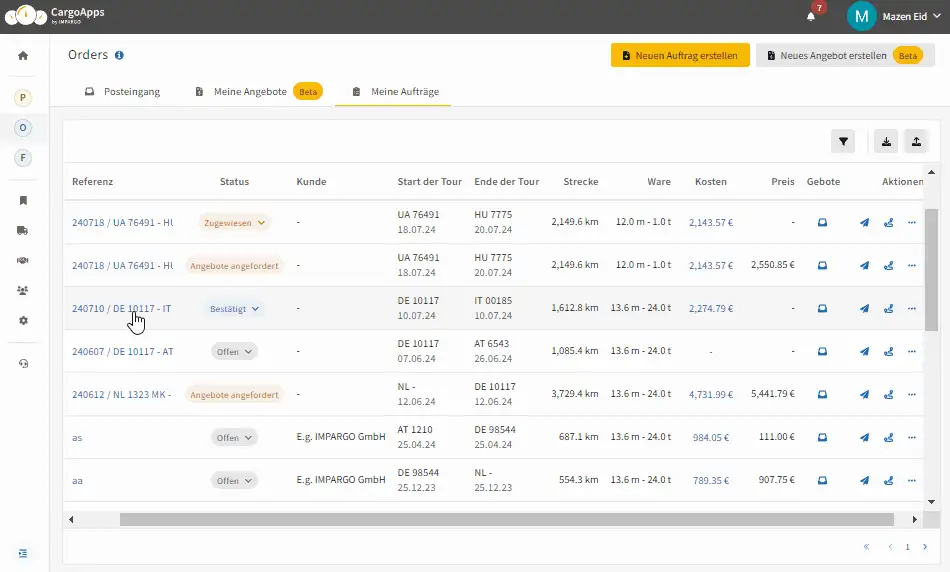Open the Offen status dropdown for 240607

point(234,352)
